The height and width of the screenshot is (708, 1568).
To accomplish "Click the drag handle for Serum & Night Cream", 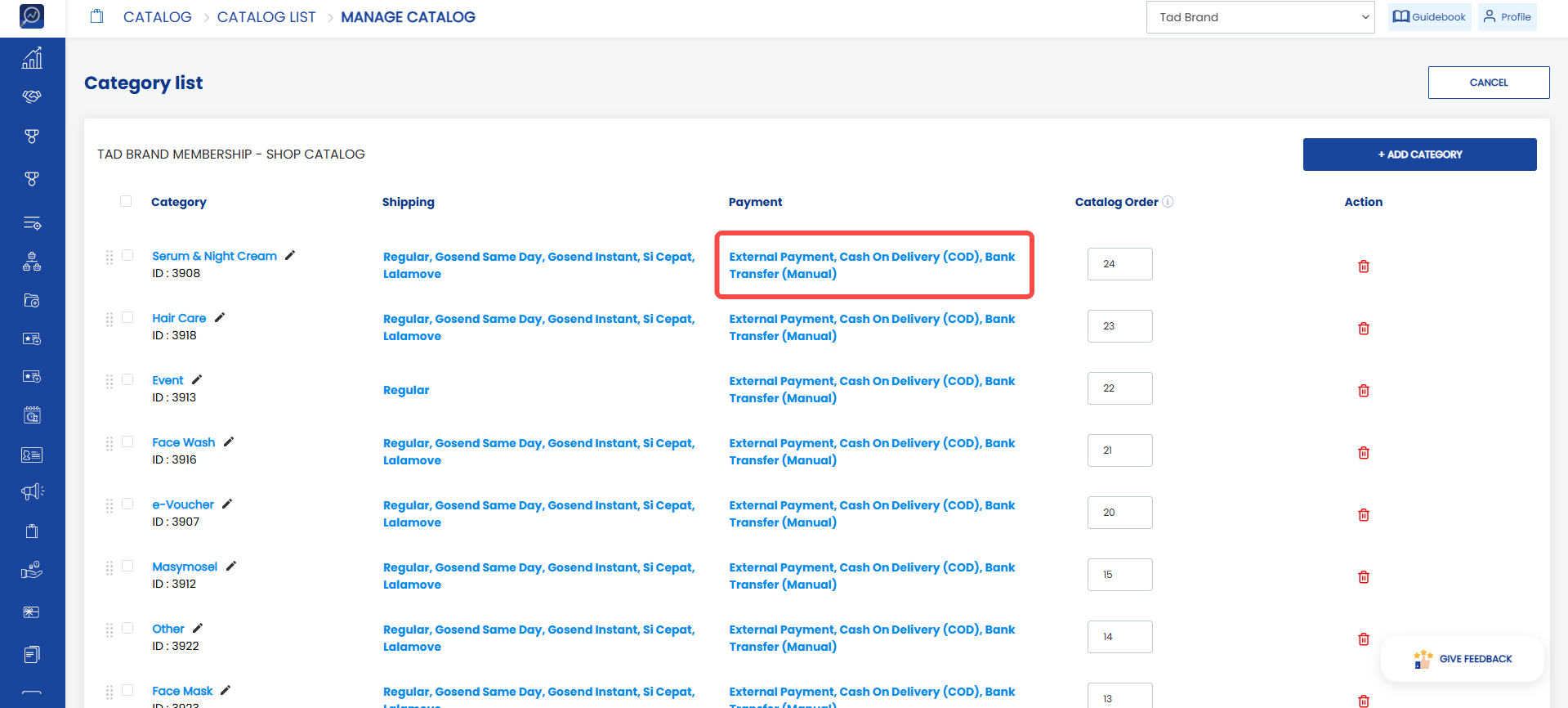I will click(x=109, y=258).
